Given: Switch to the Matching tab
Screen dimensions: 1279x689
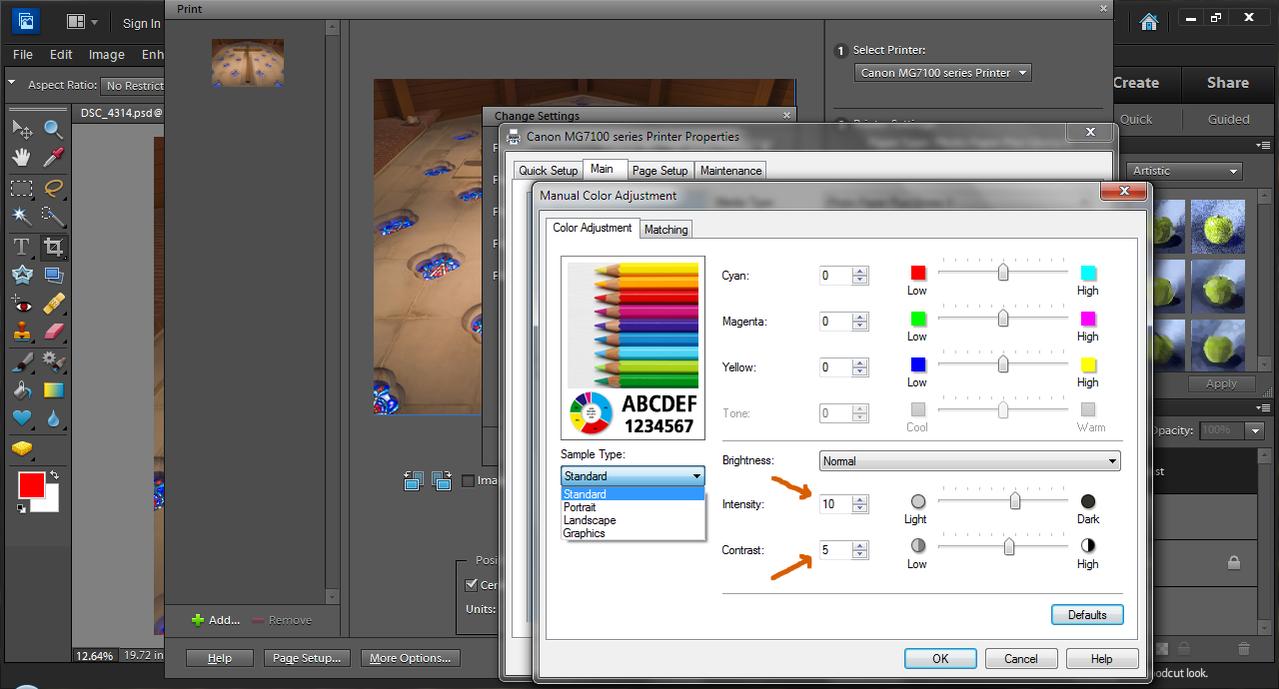Looking at the screenshot, I should click(666, 230).
